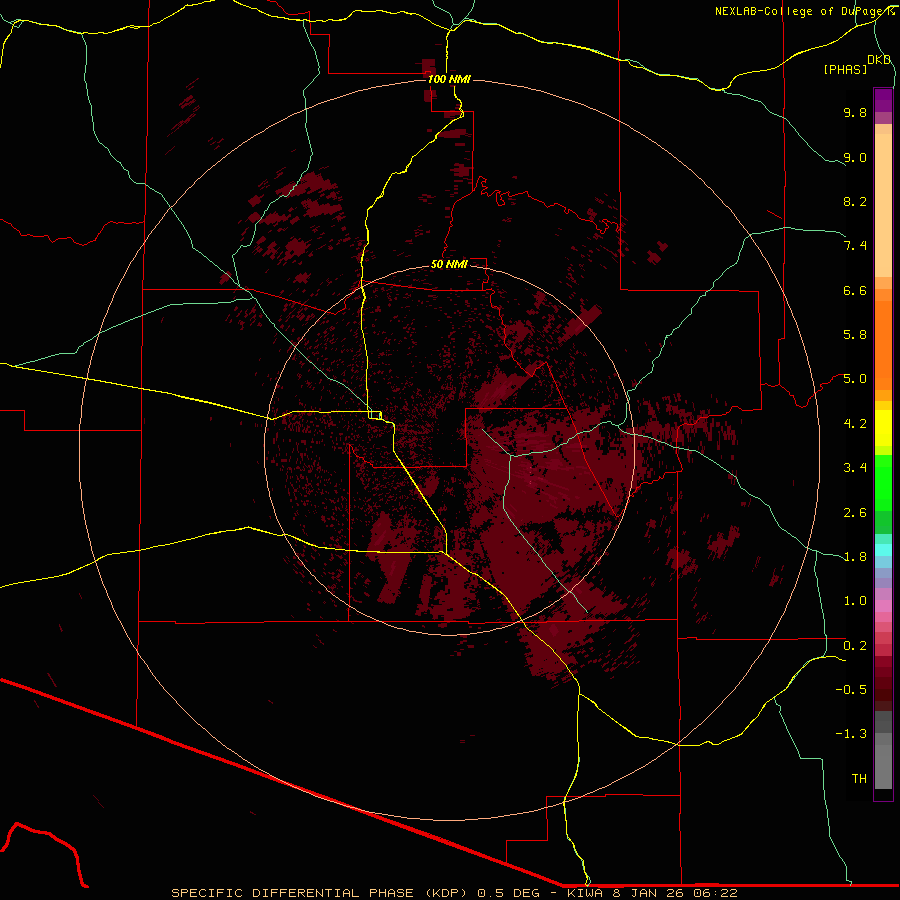
Task: Click the cyan swatch near 1.8
Action: tap(883, 549)
